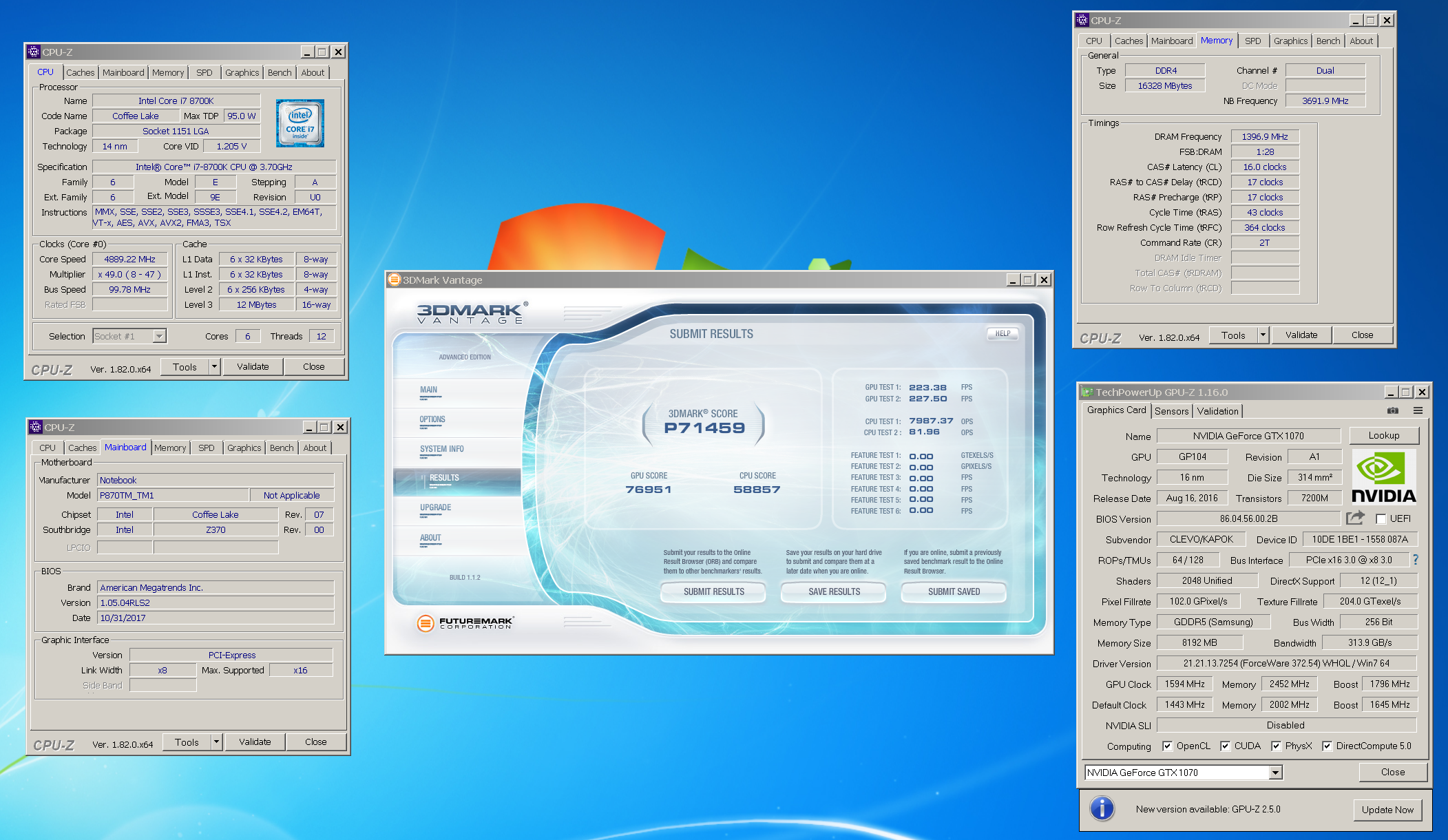
Task: Click the Core Speed value 4889.22 MHz
Action: (130, 259)
